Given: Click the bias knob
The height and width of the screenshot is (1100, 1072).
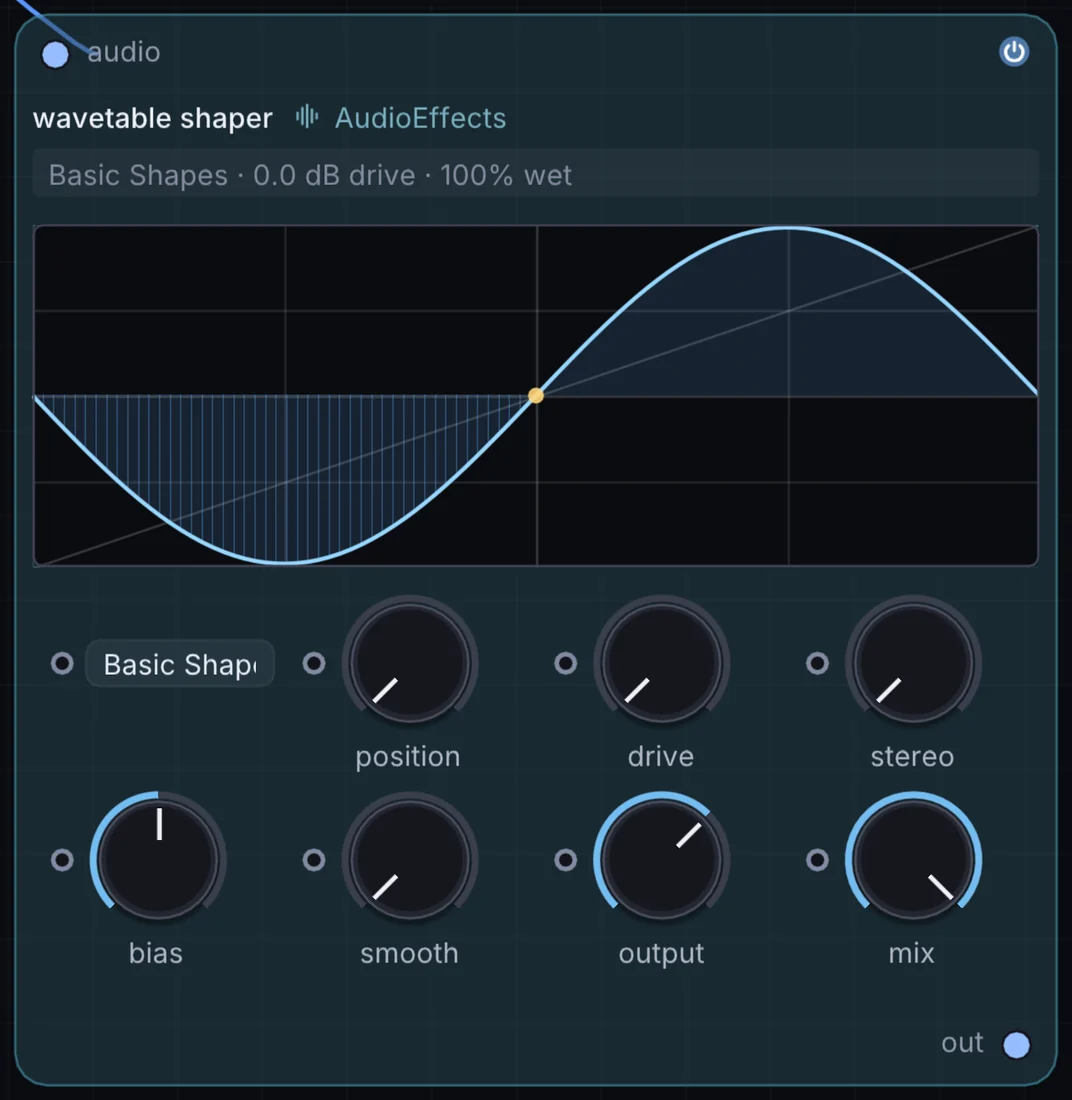Looking at the screenshot, I should pyautogui.click(x=158, y=860).
